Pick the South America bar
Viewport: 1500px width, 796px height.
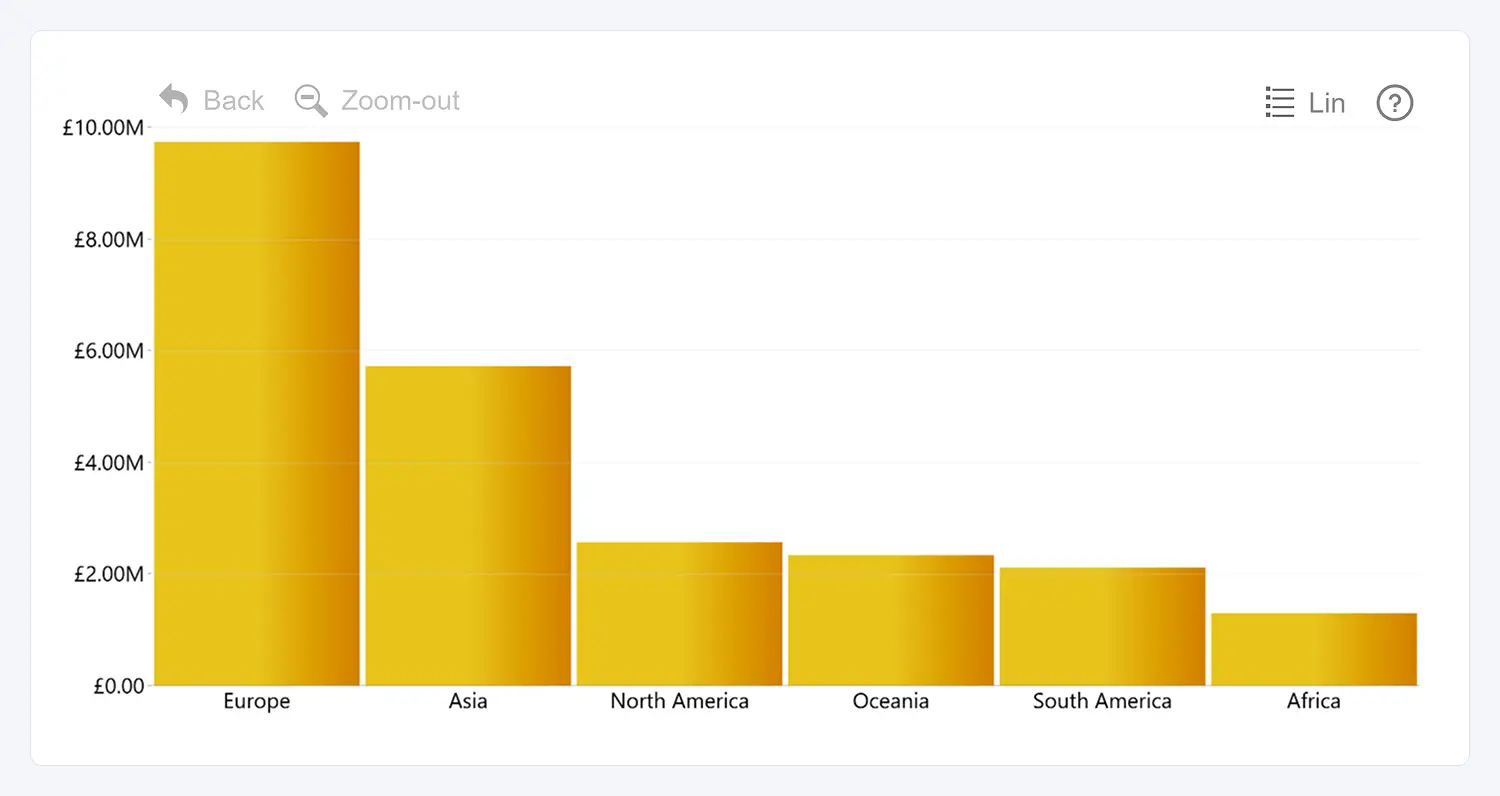1102,626
